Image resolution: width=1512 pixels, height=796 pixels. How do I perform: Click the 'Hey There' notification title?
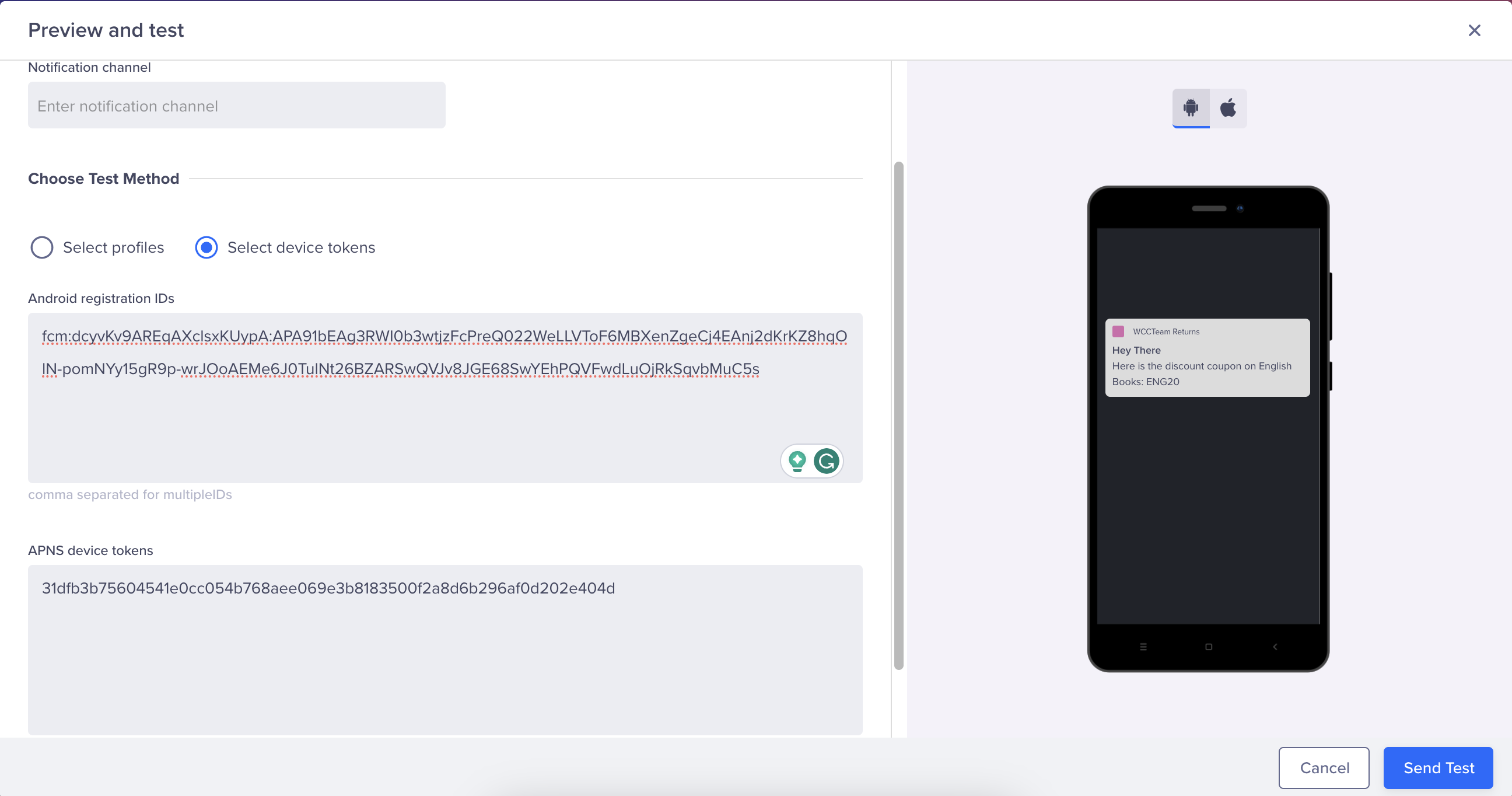1136,351
